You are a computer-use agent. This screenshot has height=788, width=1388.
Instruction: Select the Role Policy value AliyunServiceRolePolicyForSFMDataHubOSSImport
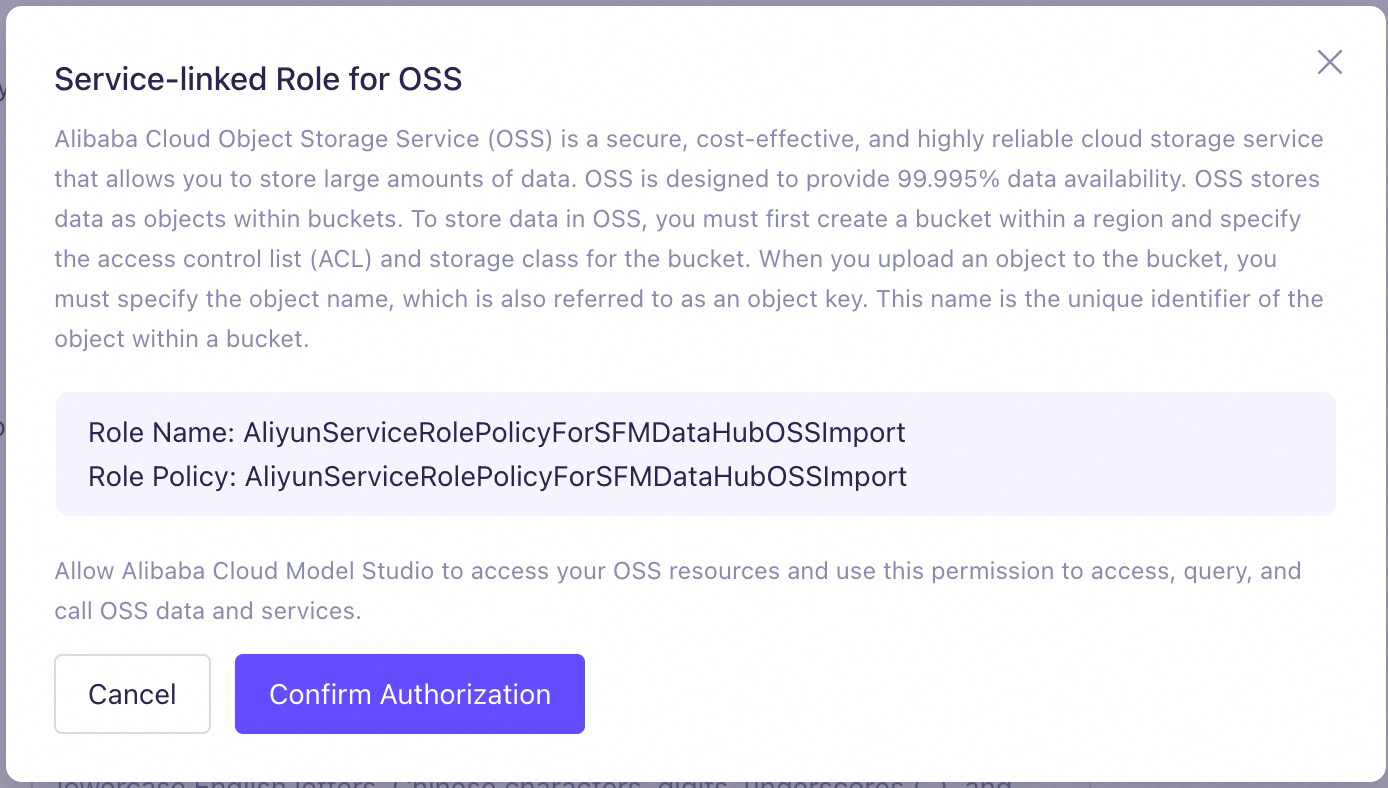(576, 476)
